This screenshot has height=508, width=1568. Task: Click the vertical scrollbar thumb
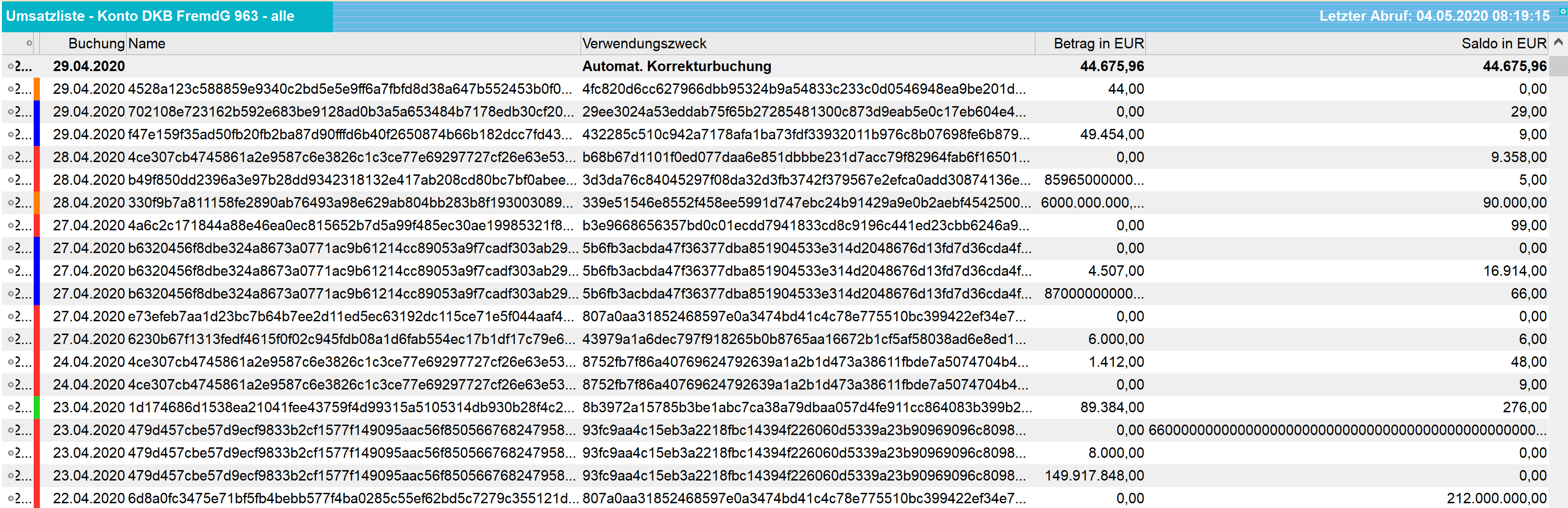[1558, 66]
